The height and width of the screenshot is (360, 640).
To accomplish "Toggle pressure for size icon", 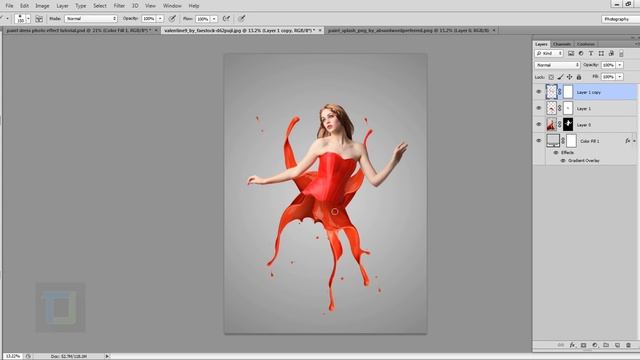I will point(242,18).
